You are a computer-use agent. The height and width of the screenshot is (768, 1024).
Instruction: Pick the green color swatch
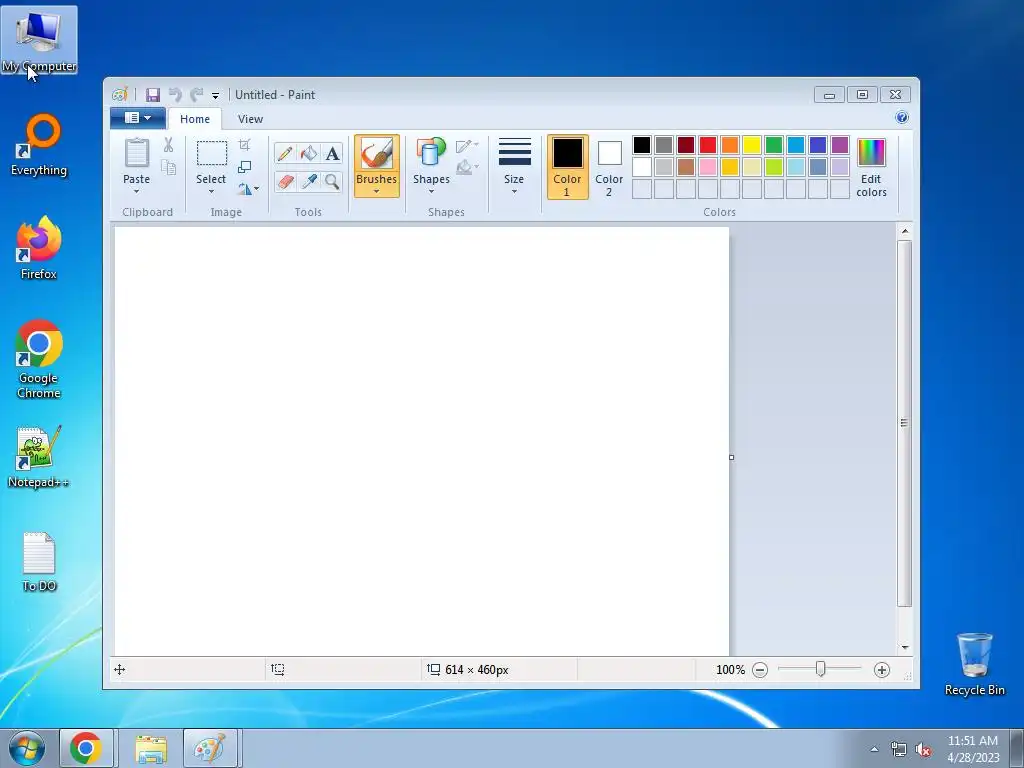pyautogui.click(x=774, y=145)
